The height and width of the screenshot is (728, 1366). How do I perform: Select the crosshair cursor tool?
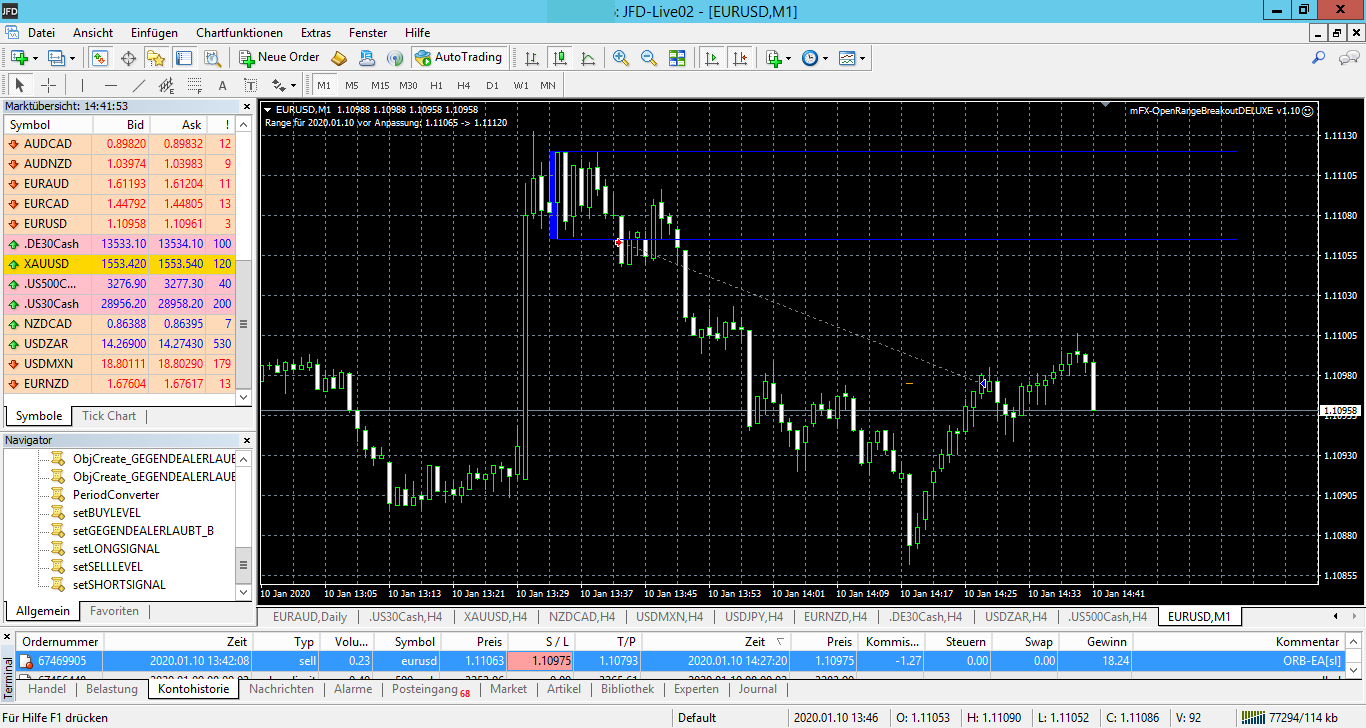(48, 85)
